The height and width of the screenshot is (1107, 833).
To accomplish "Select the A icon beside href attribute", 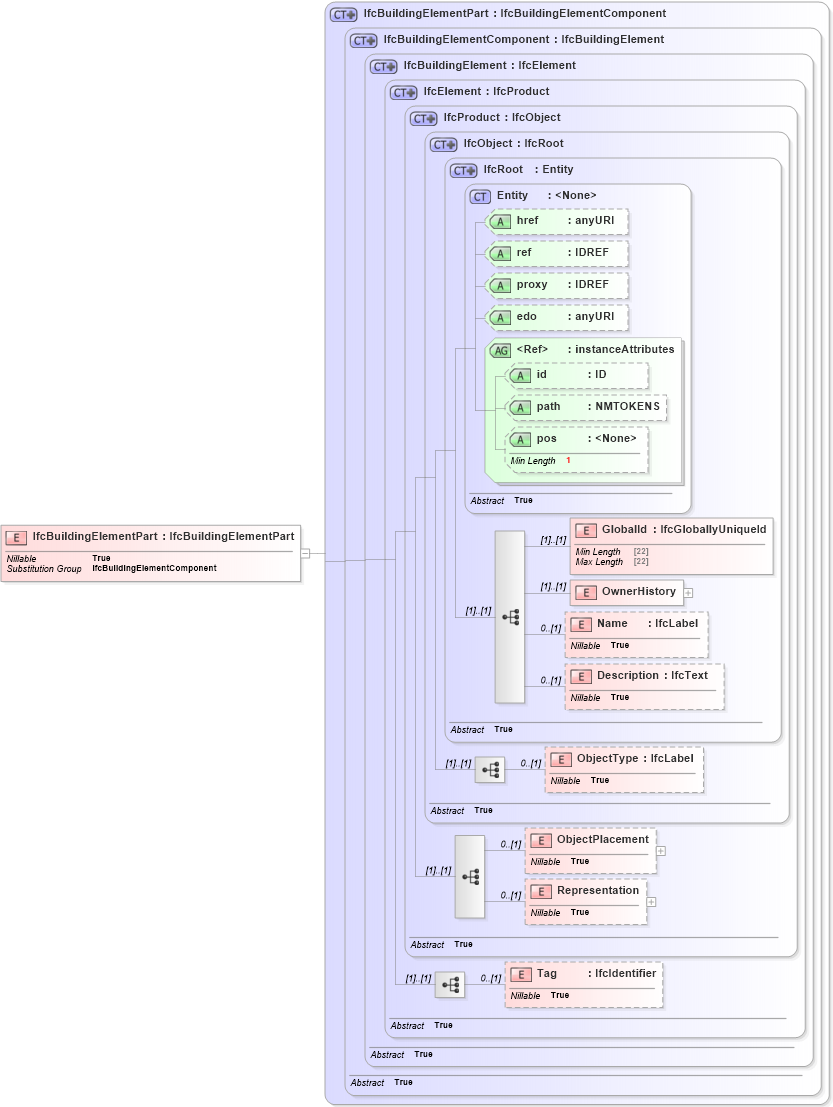I will [x=501, y=221].
